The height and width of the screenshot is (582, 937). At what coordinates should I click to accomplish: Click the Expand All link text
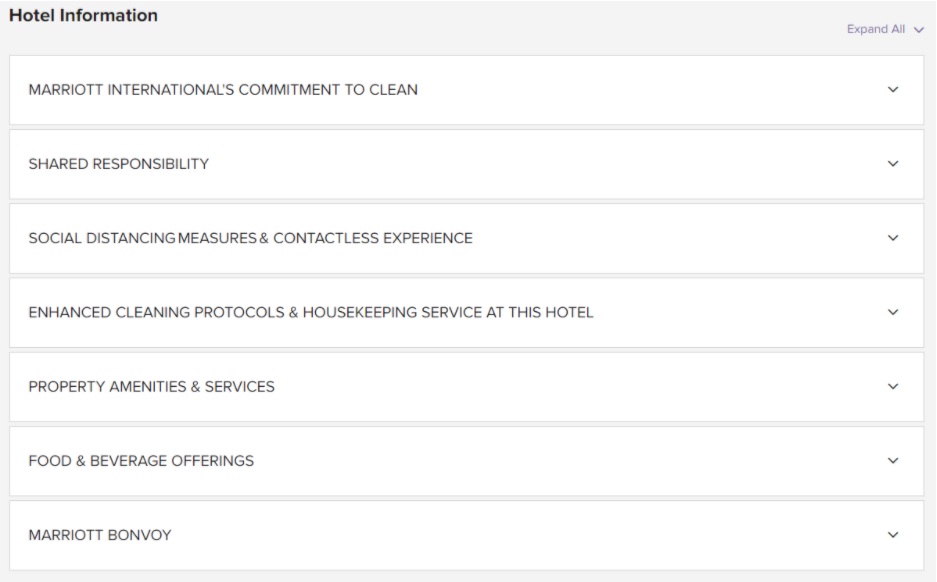click(x=875, y=30)
